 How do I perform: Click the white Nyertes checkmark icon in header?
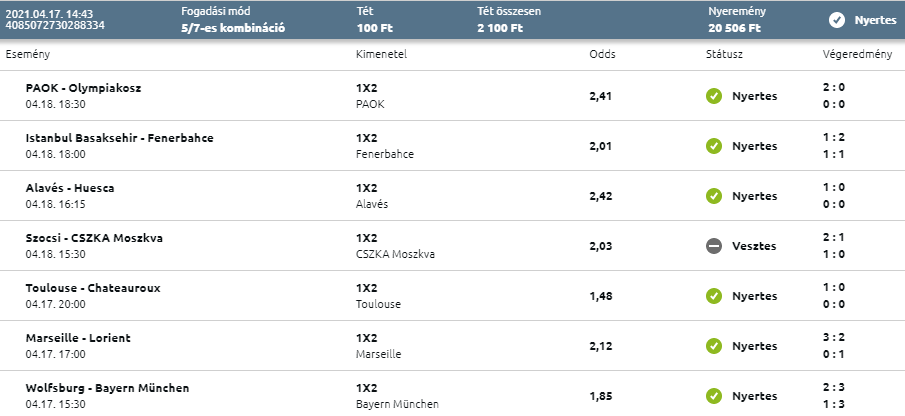point(837,20)
